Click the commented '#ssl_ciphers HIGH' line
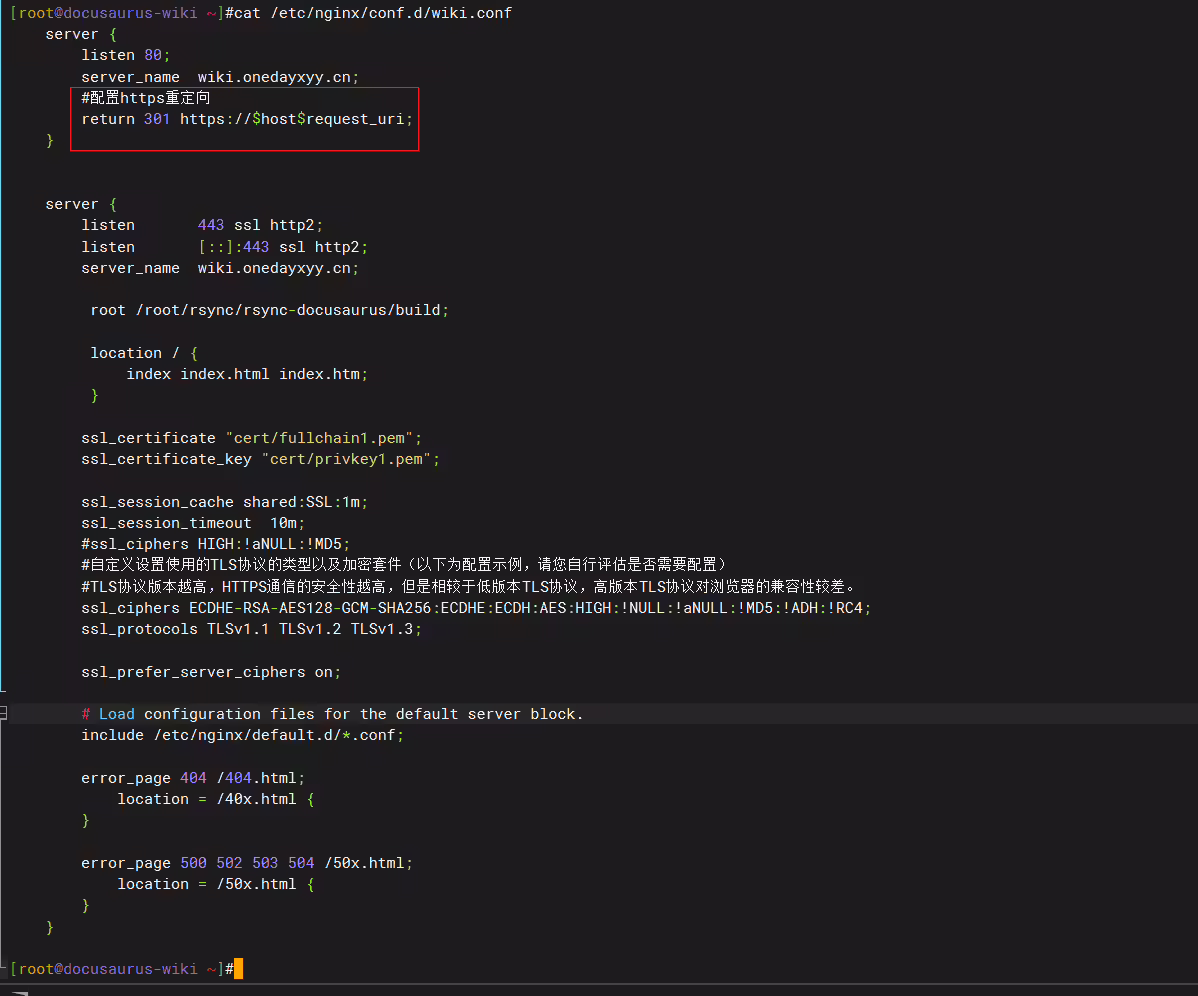The image size is (1198, 996). coord(215,544)
